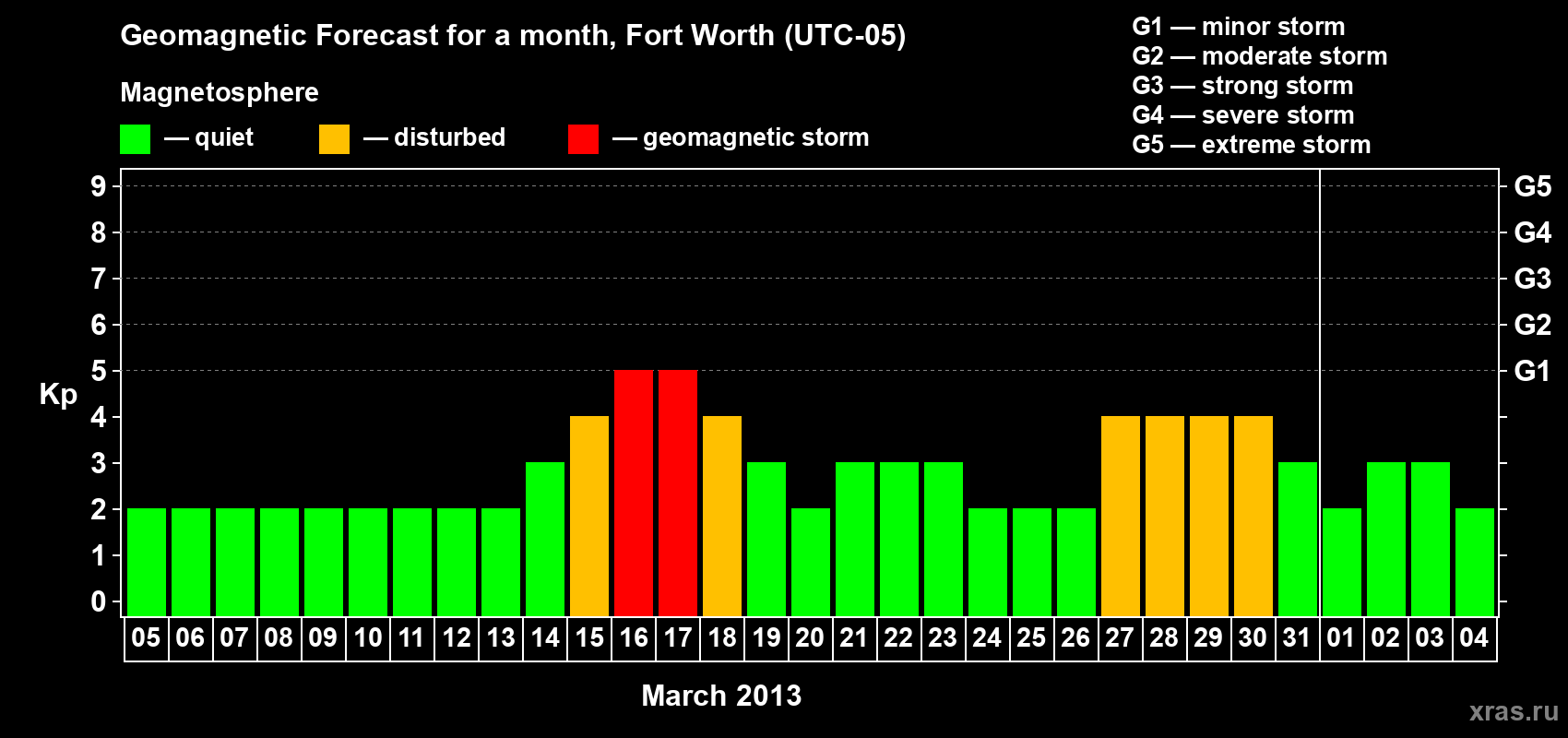Click date label 02 on the axis

pos(1385,637)
